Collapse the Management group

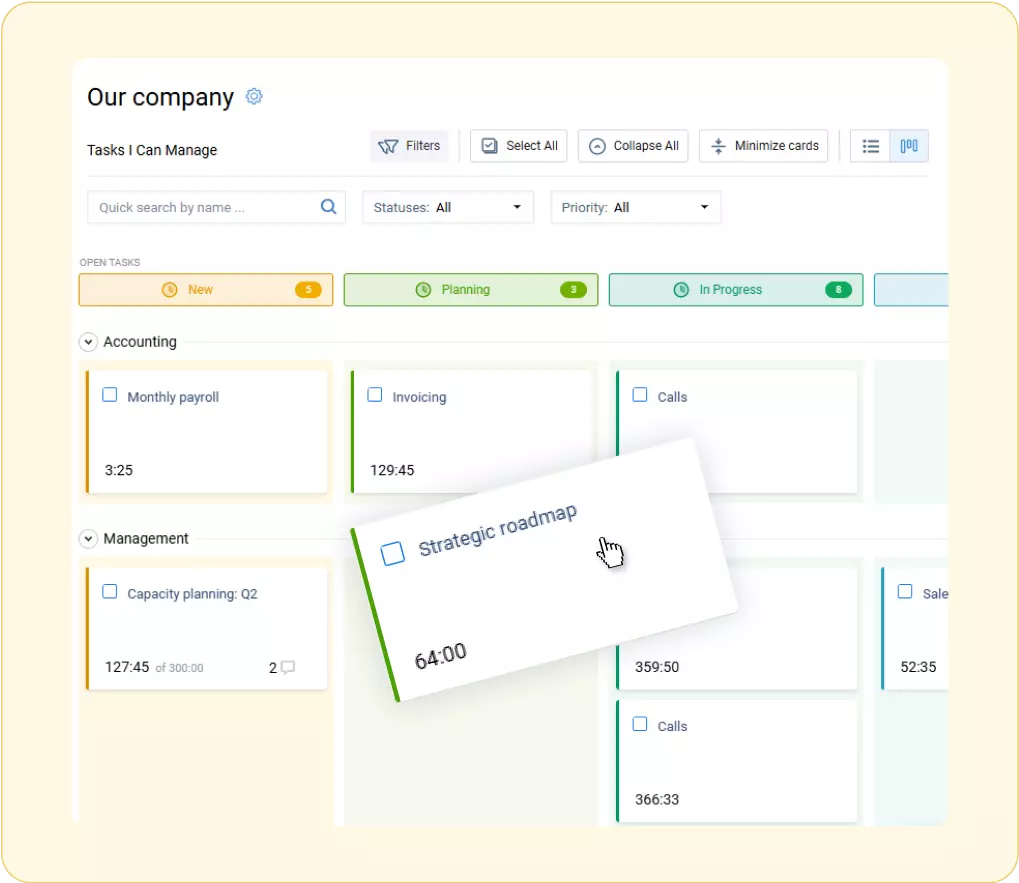point(88,538)
